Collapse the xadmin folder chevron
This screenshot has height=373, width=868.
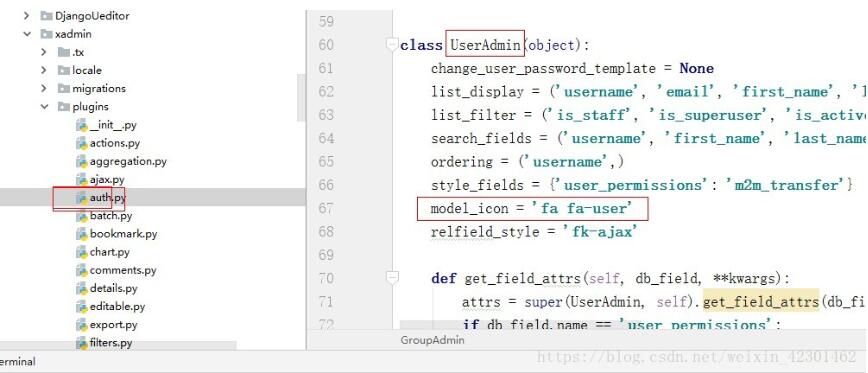[x=27, y=34]
